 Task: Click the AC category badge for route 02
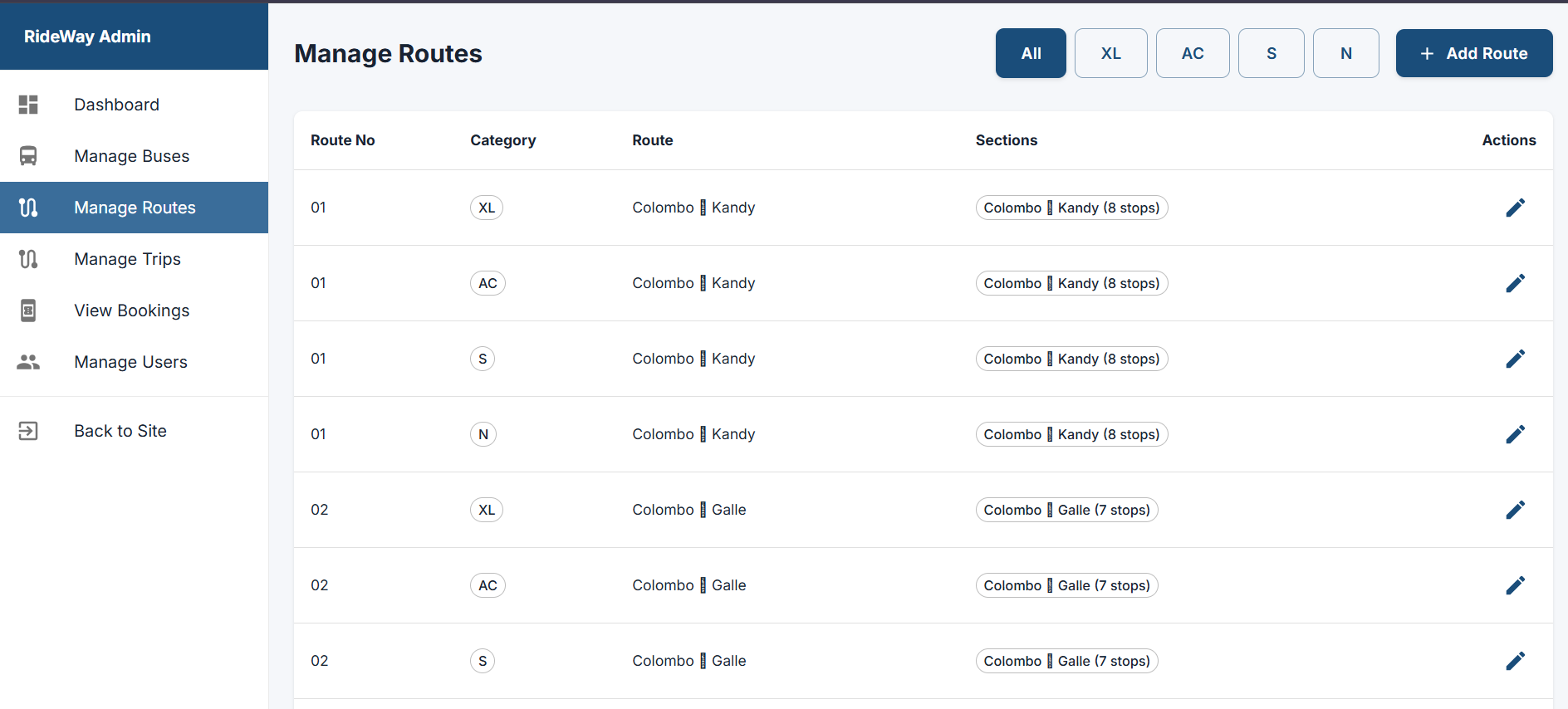(488, 585)
